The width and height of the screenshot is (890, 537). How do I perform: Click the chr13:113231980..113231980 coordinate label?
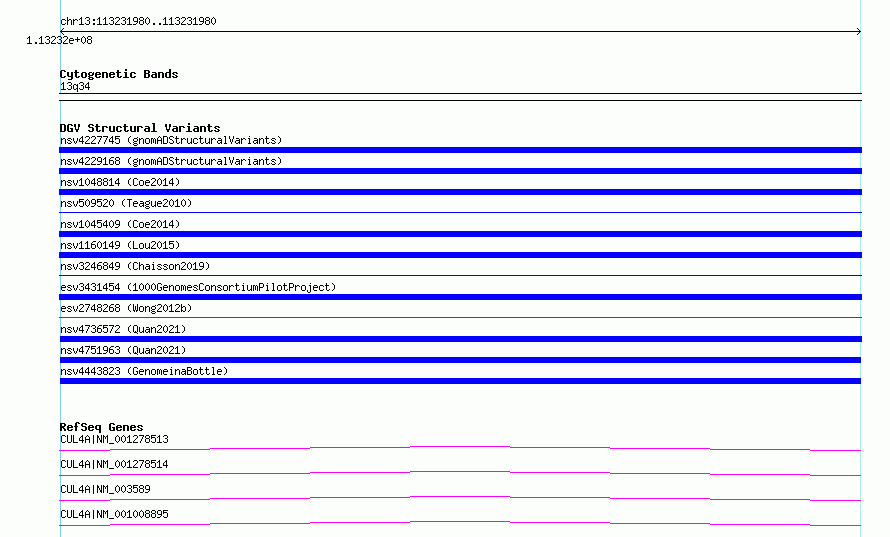click(x=138, y=21)
